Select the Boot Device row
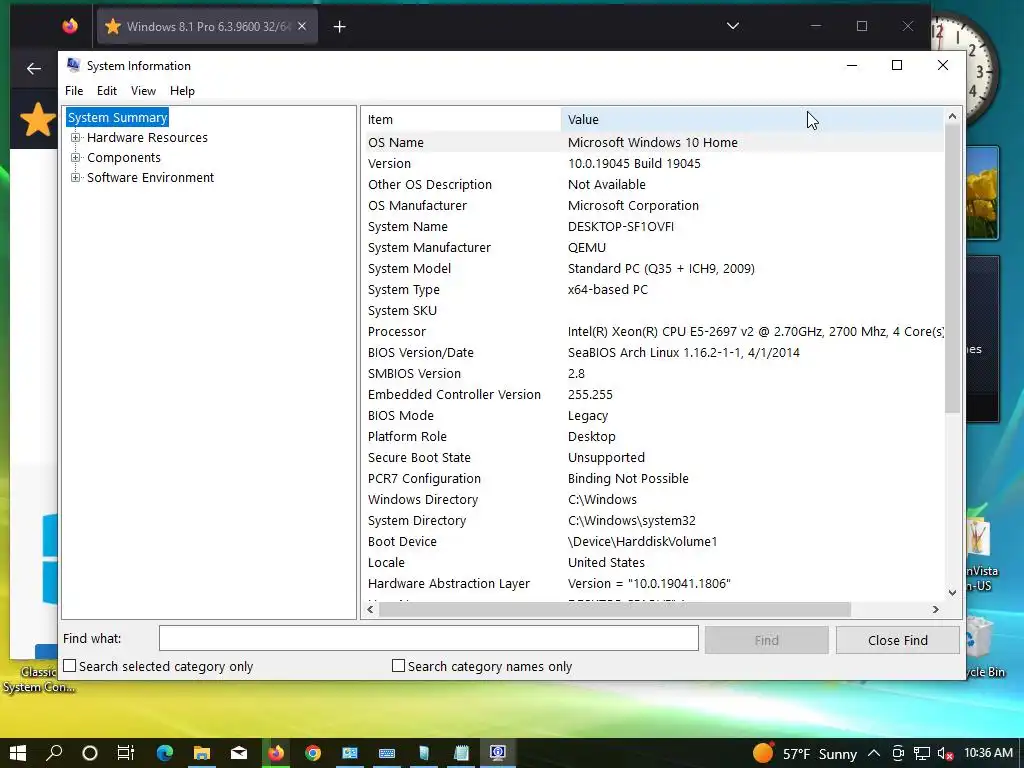The width and height of the screenshot is (1024, 768). coord(653,541)
